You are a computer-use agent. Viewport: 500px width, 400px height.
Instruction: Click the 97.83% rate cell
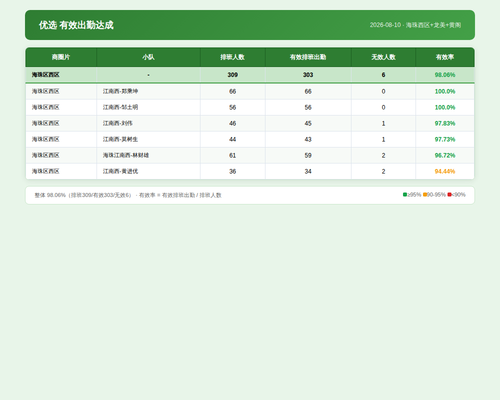click(x=445, y=123)
